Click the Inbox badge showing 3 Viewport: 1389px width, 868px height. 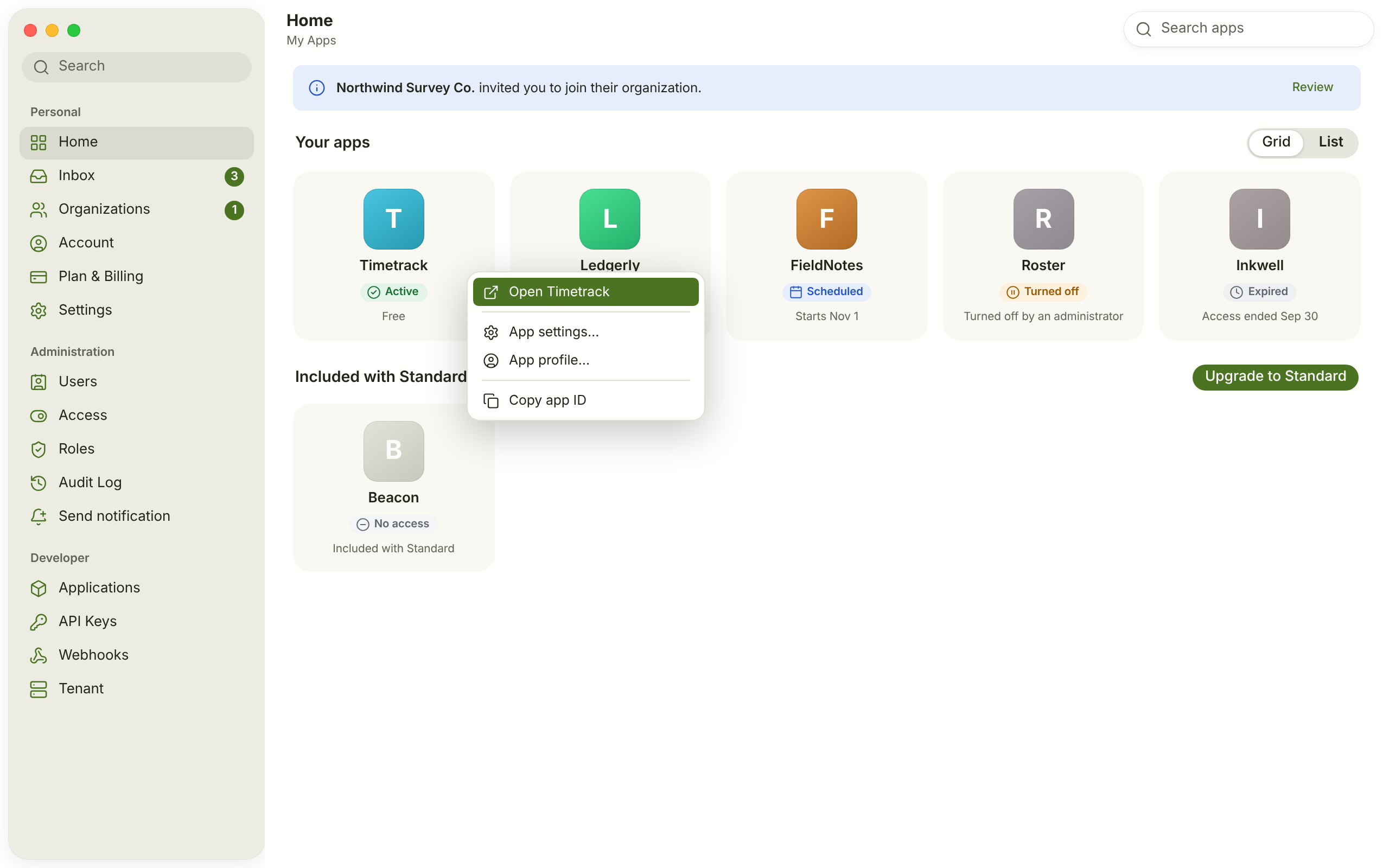tap(234, 176)
